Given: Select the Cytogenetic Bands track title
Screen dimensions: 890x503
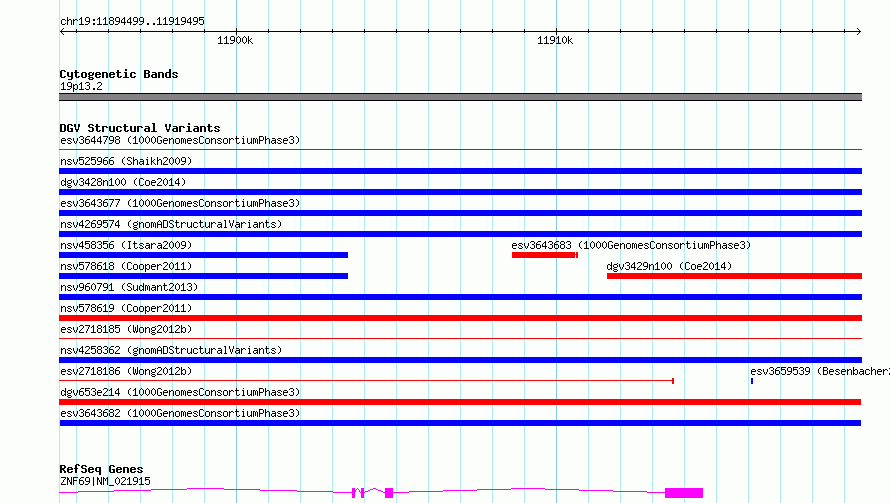Looking at the screenshot, I should (119, 74).
